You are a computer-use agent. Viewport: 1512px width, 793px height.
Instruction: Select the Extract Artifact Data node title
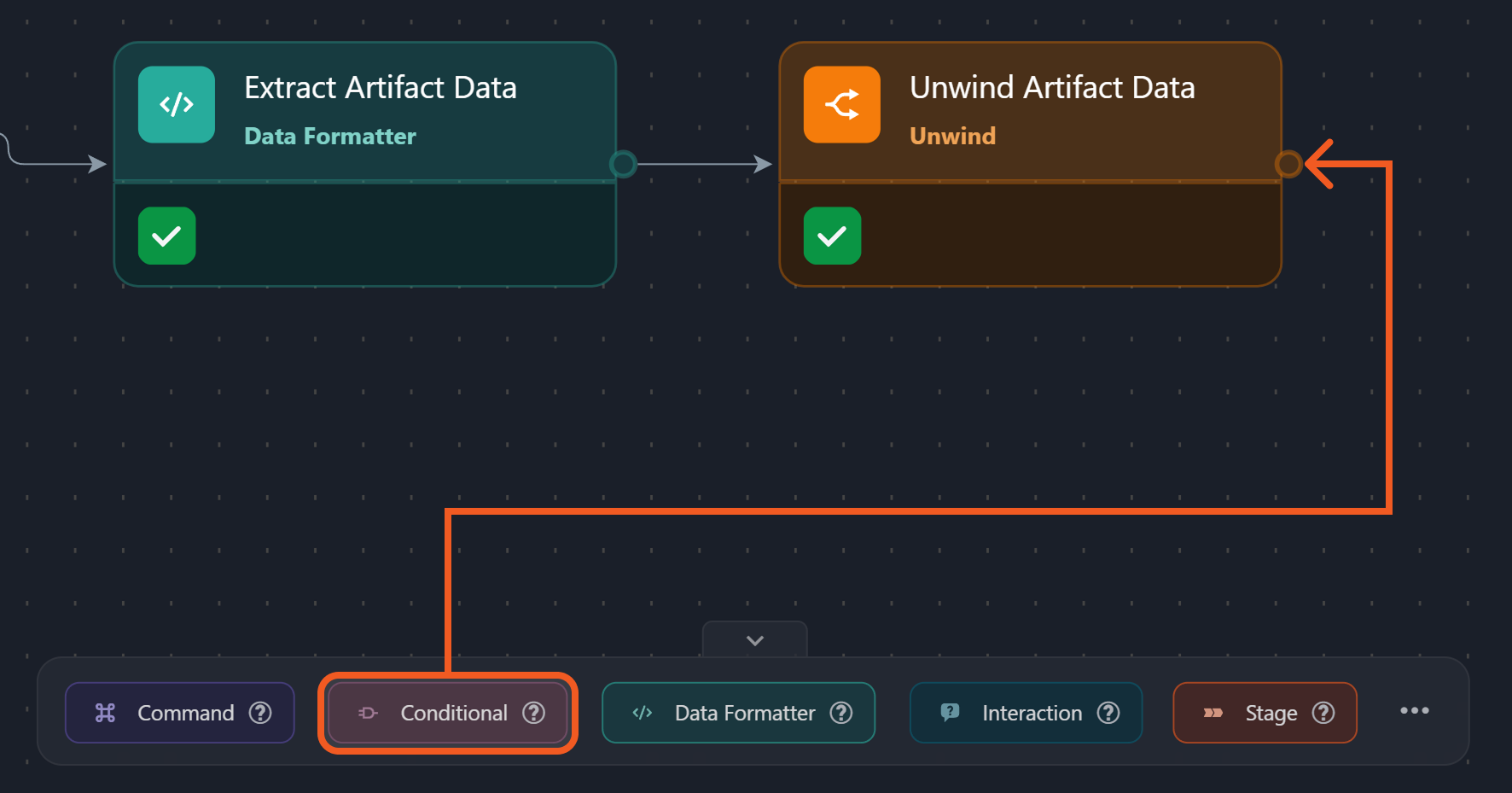(381, 88)
